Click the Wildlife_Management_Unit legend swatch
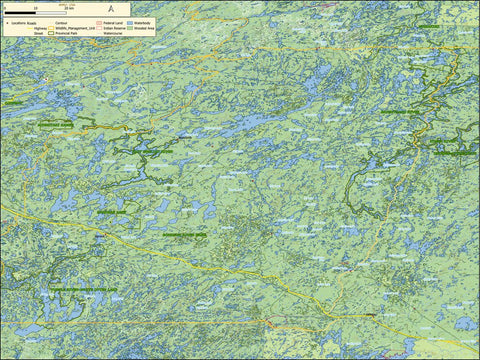 coord(51,28)
